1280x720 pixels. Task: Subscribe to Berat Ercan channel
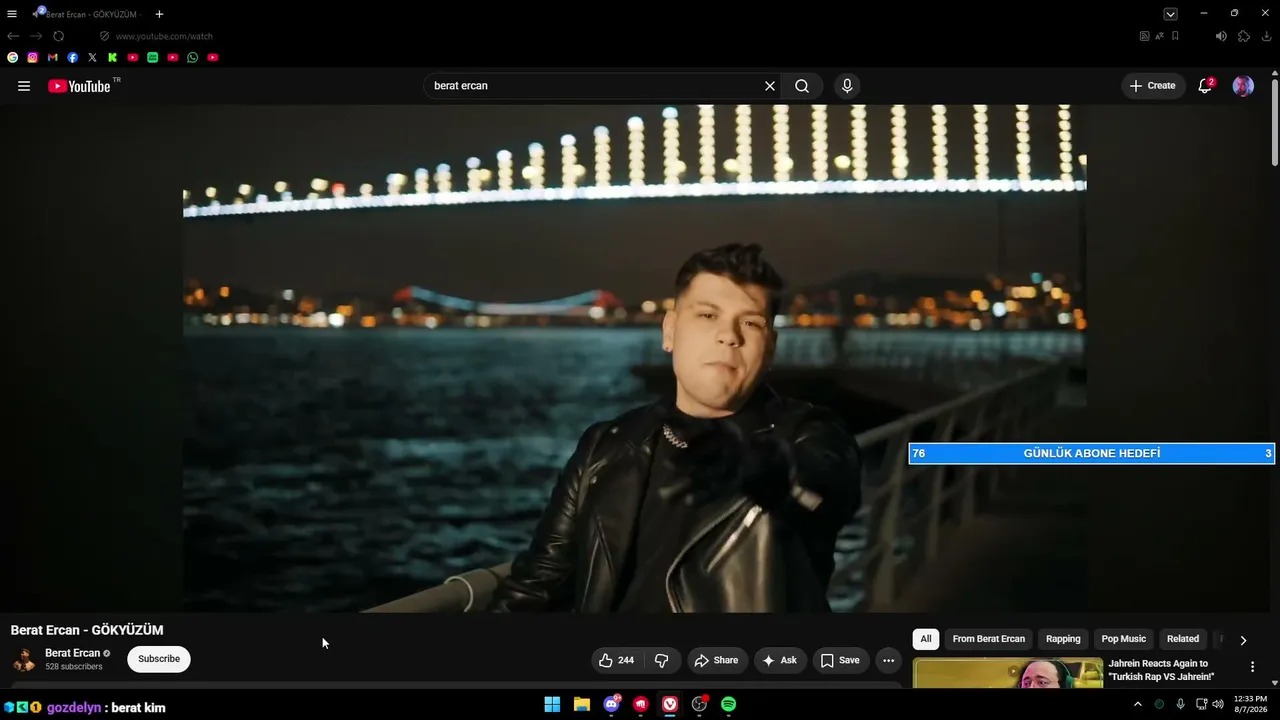click(x=159, y=659)
